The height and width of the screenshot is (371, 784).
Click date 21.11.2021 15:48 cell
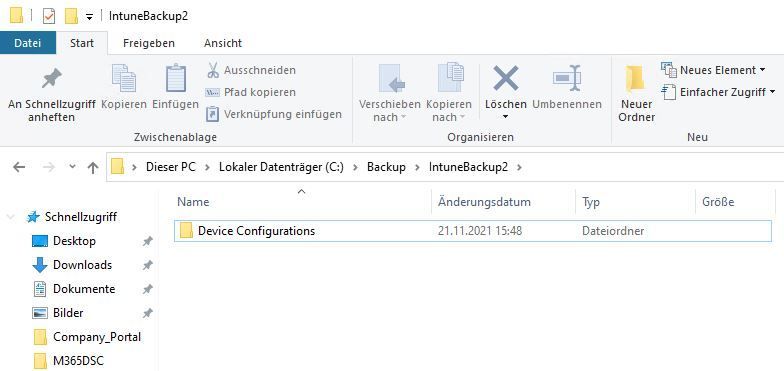(x=480, y=231)
